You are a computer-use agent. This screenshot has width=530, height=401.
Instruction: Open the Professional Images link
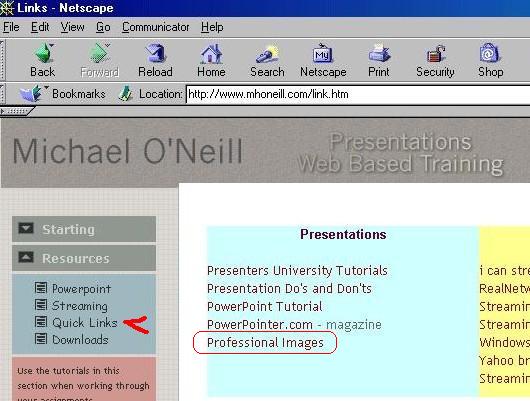265,343
